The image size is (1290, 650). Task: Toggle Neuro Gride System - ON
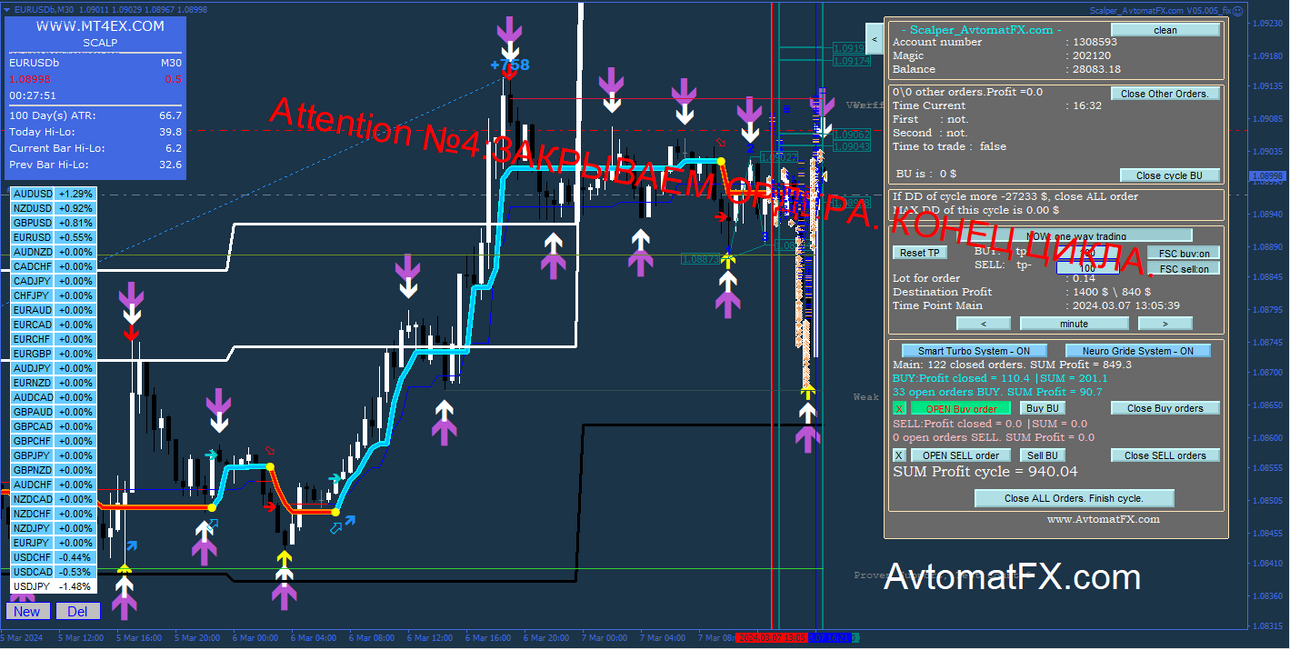coord(1138,351)
